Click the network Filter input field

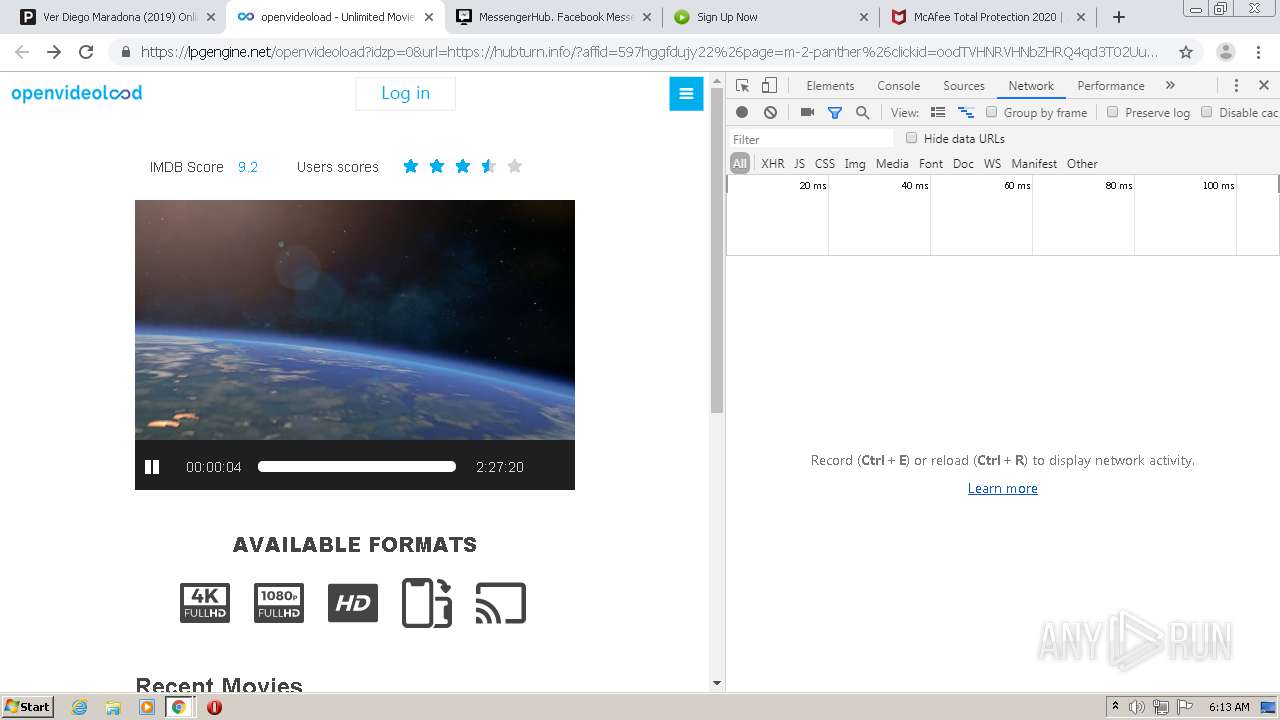(x=811, y=139)
